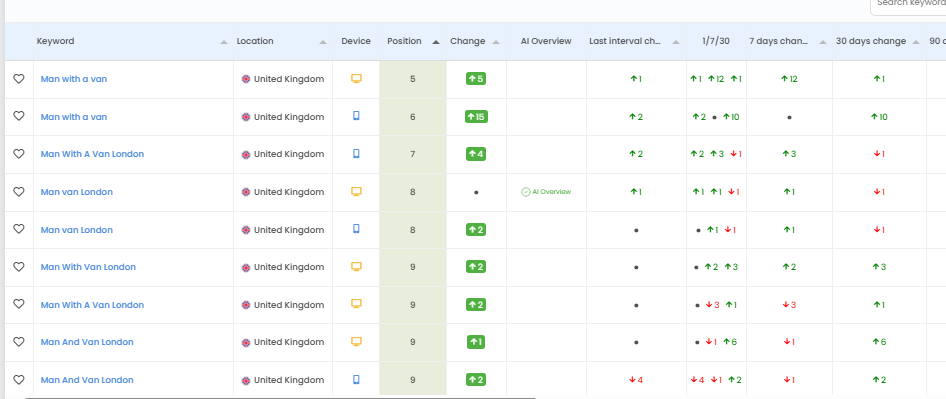
Task: Click desktop icon for Man And Van London
Action: tap(356, 342)
